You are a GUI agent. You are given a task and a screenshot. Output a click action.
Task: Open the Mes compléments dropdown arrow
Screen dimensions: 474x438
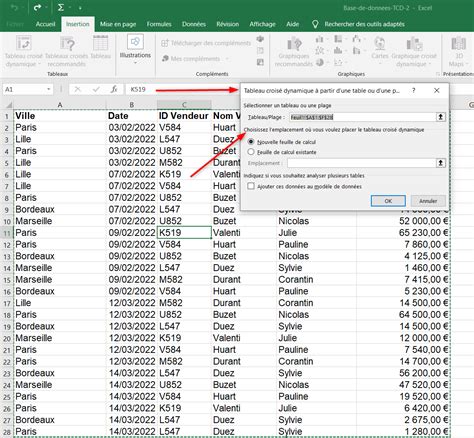227,59
